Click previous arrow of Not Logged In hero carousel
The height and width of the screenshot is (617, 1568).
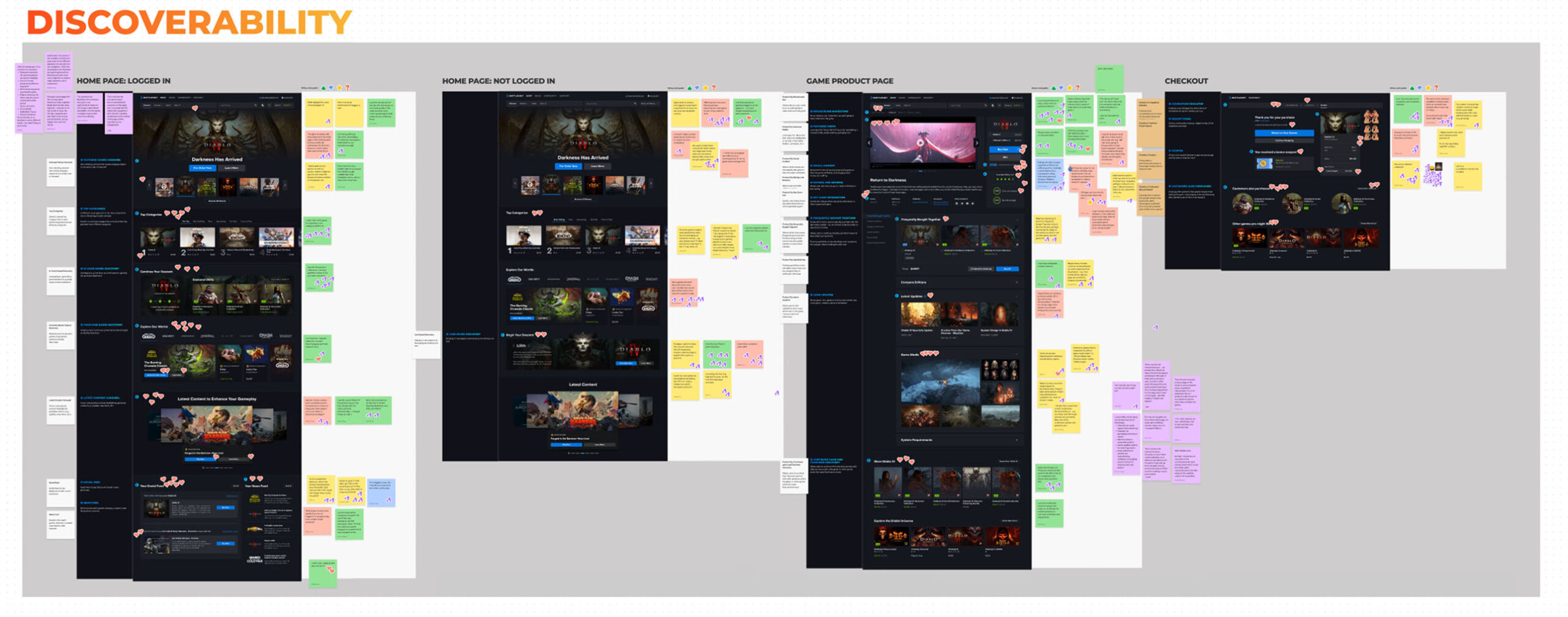coord(514,183)
